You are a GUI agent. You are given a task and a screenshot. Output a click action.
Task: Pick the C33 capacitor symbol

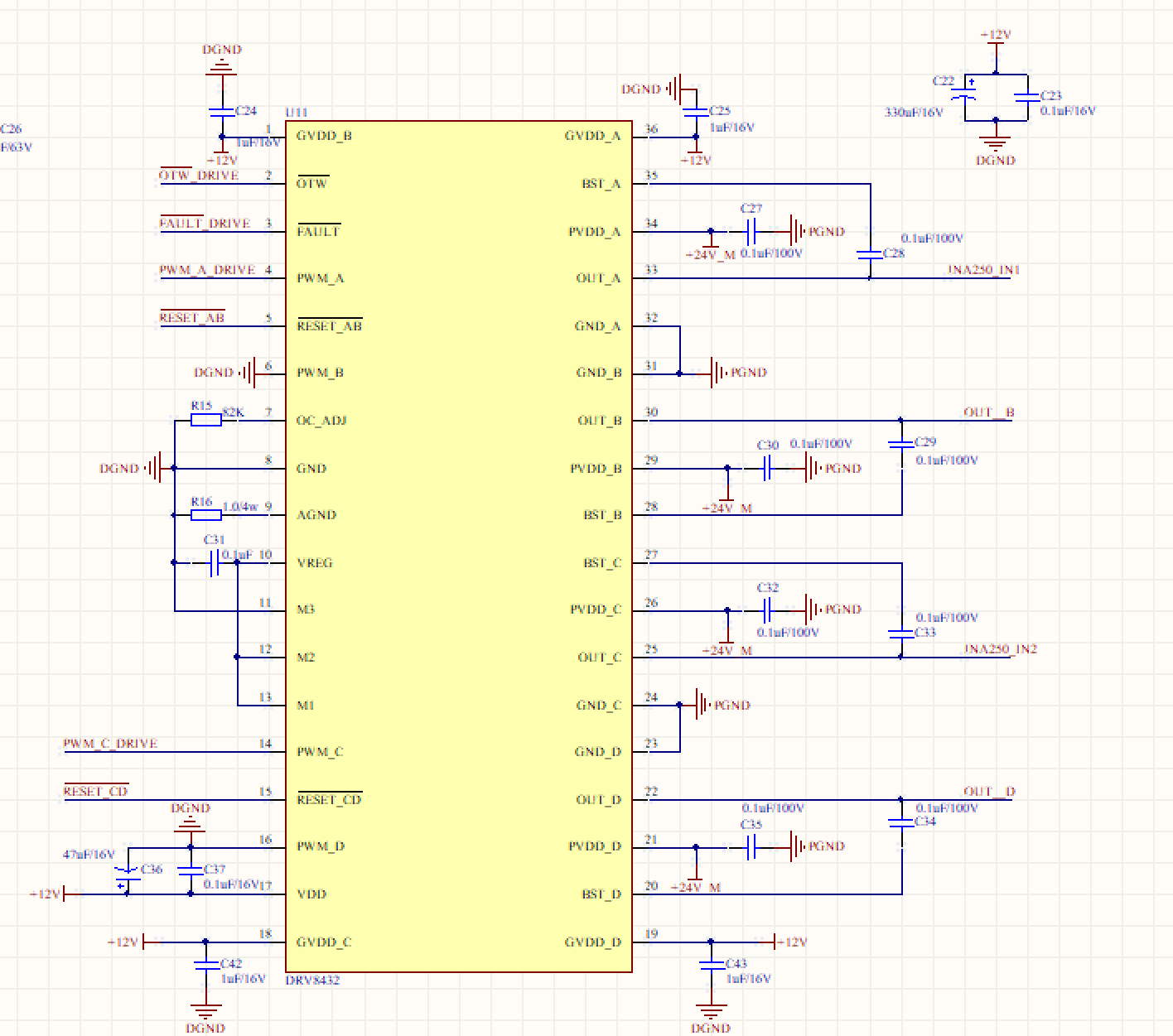pos(901,634)
